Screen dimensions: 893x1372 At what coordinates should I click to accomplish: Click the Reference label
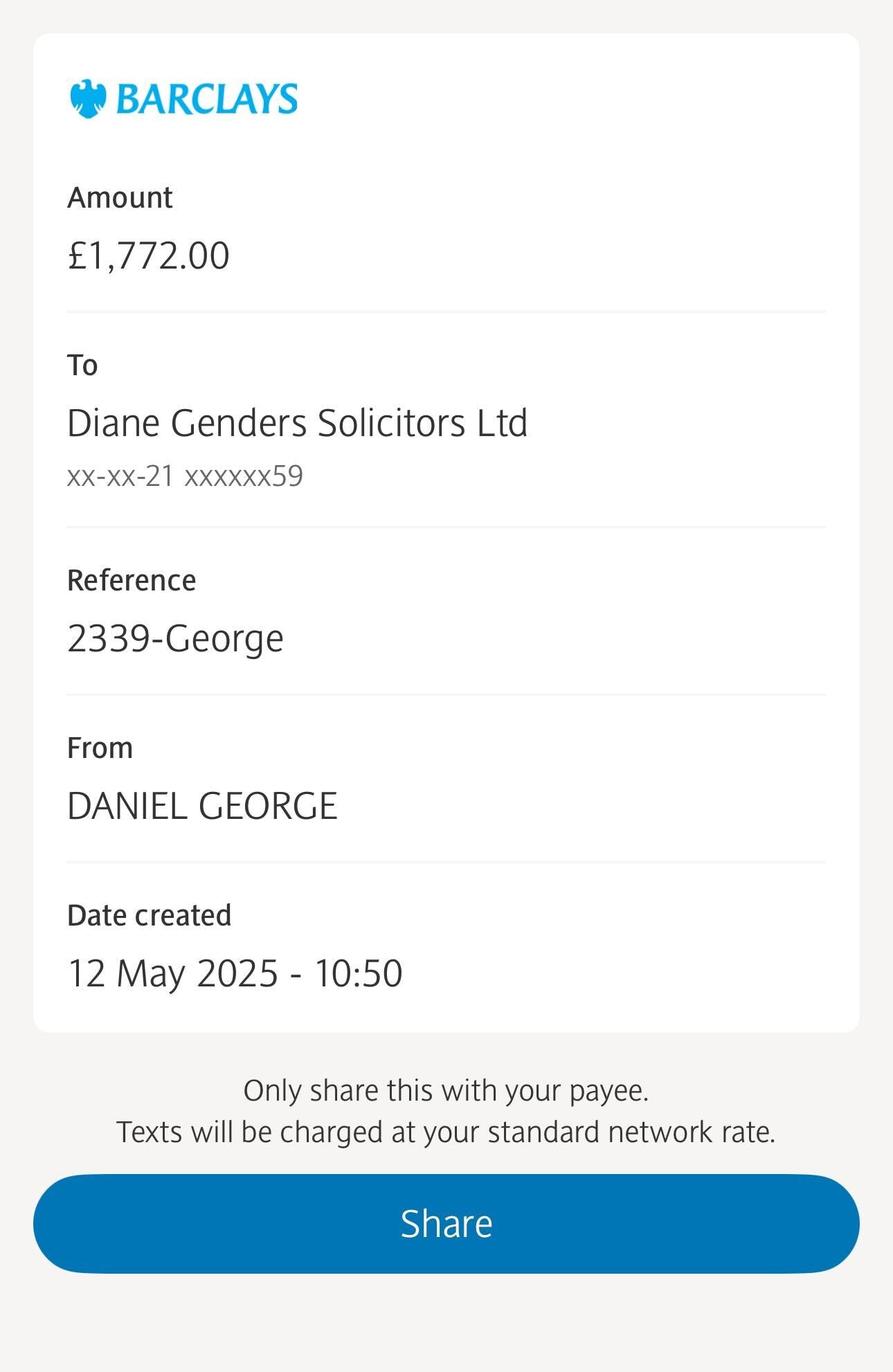click(x=132, y=580)
